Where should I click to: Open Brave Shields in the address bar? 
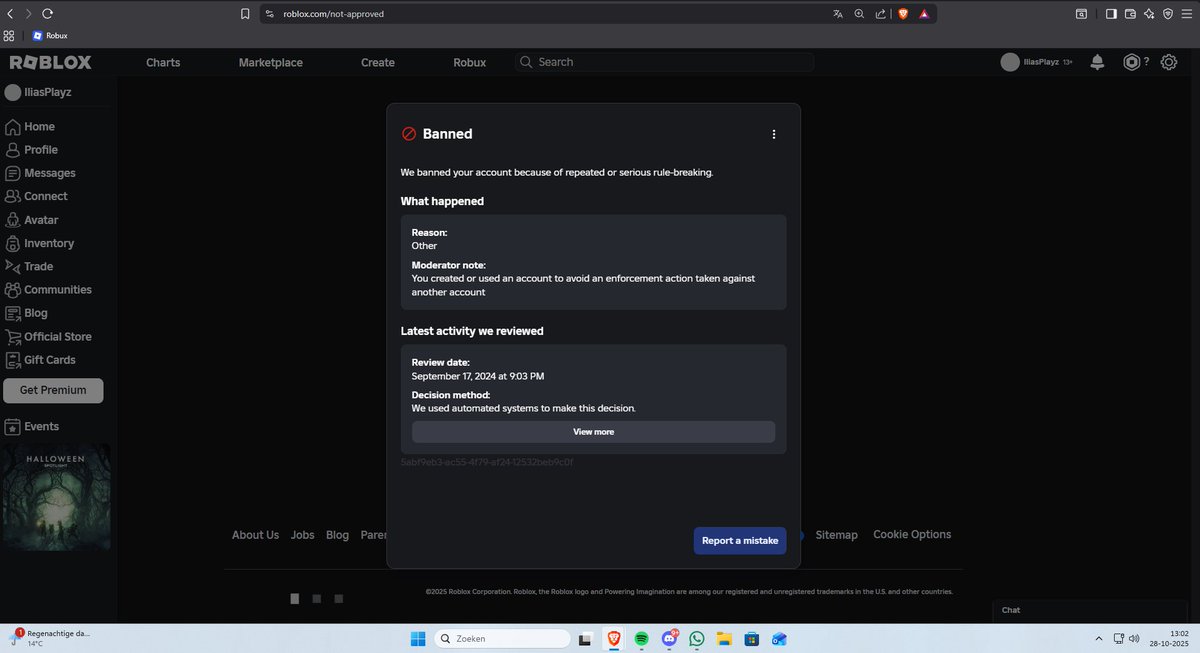click(x=902, y=14)
